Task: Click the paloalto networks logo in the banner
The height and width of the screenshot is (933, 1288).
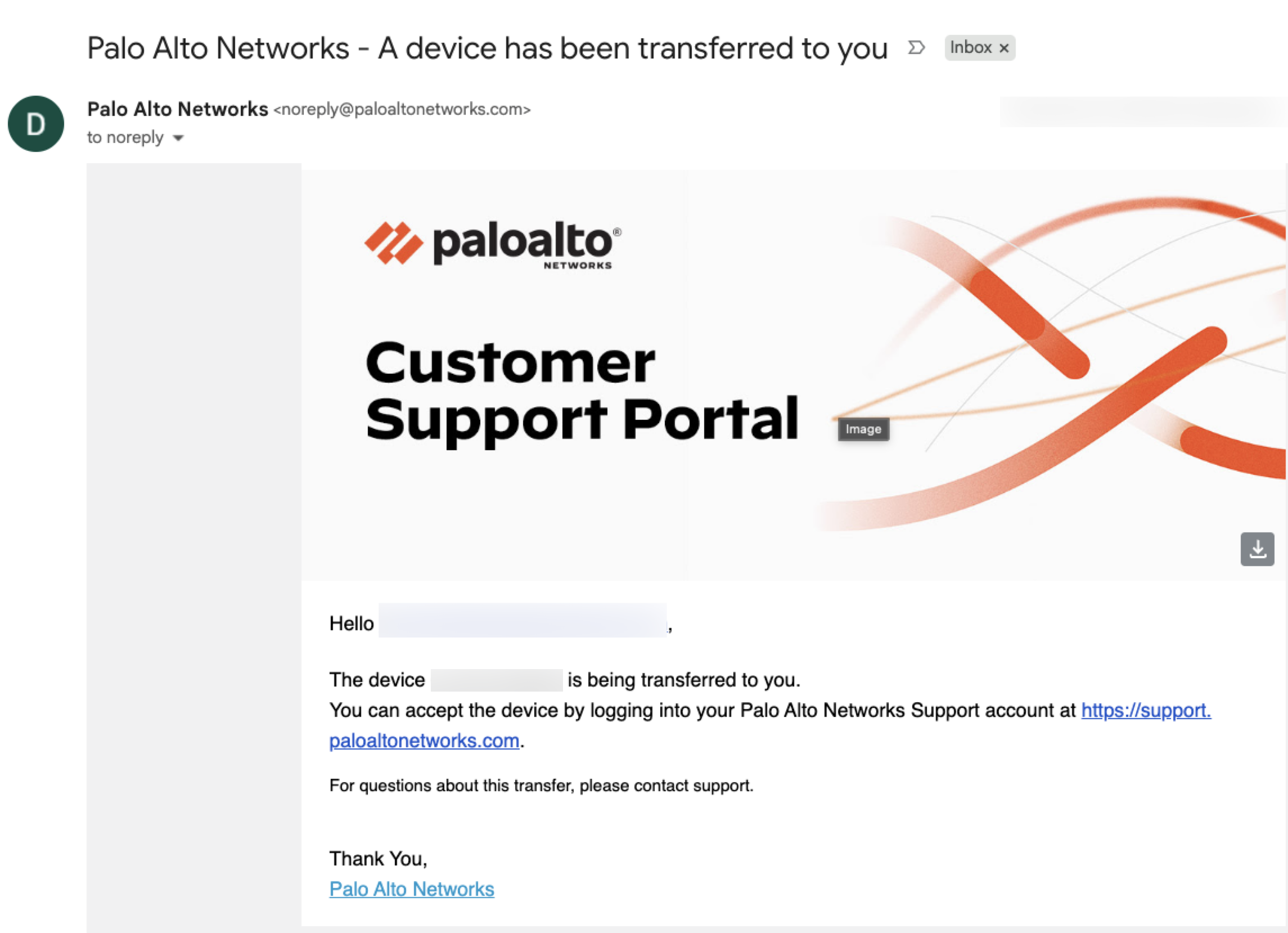Action: 493,244
